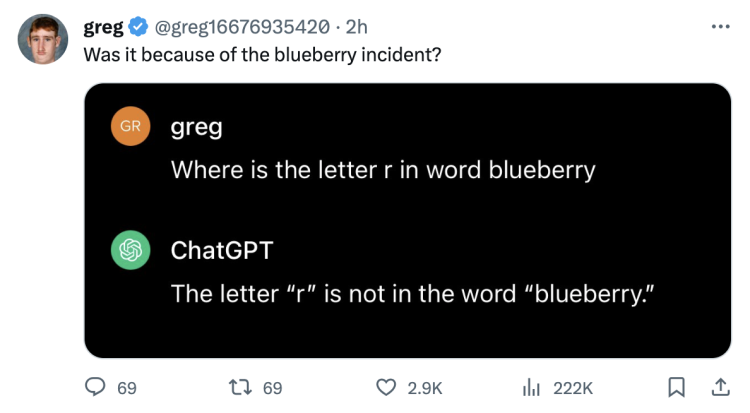
Task: Click the share upload icon
Action: point(720,387)
